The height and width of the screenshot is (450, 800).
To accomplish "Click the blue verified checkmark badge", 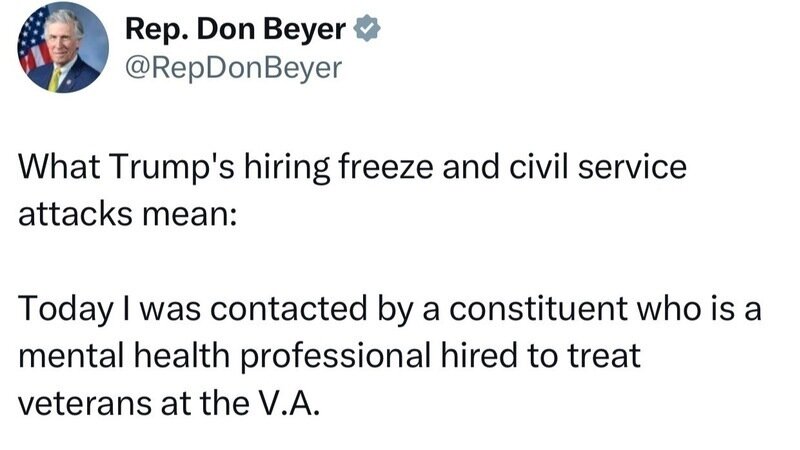I will click(x=368, y=31).
